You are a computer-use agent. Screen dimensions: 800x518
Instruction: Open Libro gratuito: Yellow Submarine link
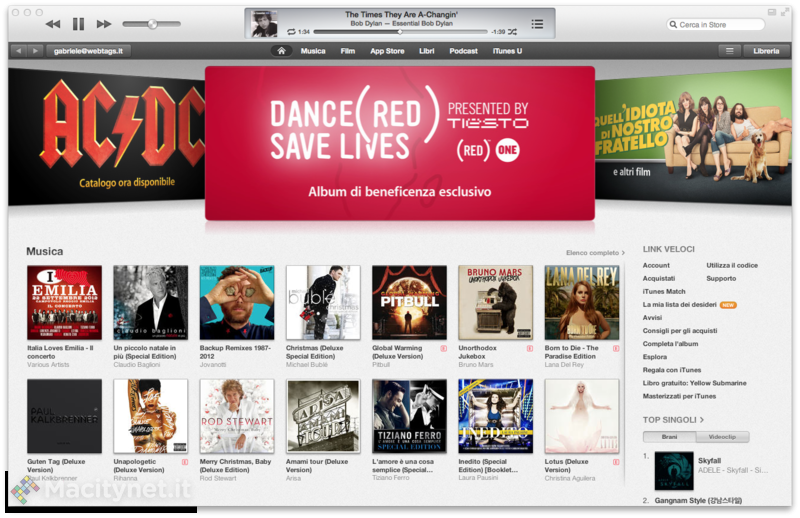pyautogui.click(x=694, y=383)
